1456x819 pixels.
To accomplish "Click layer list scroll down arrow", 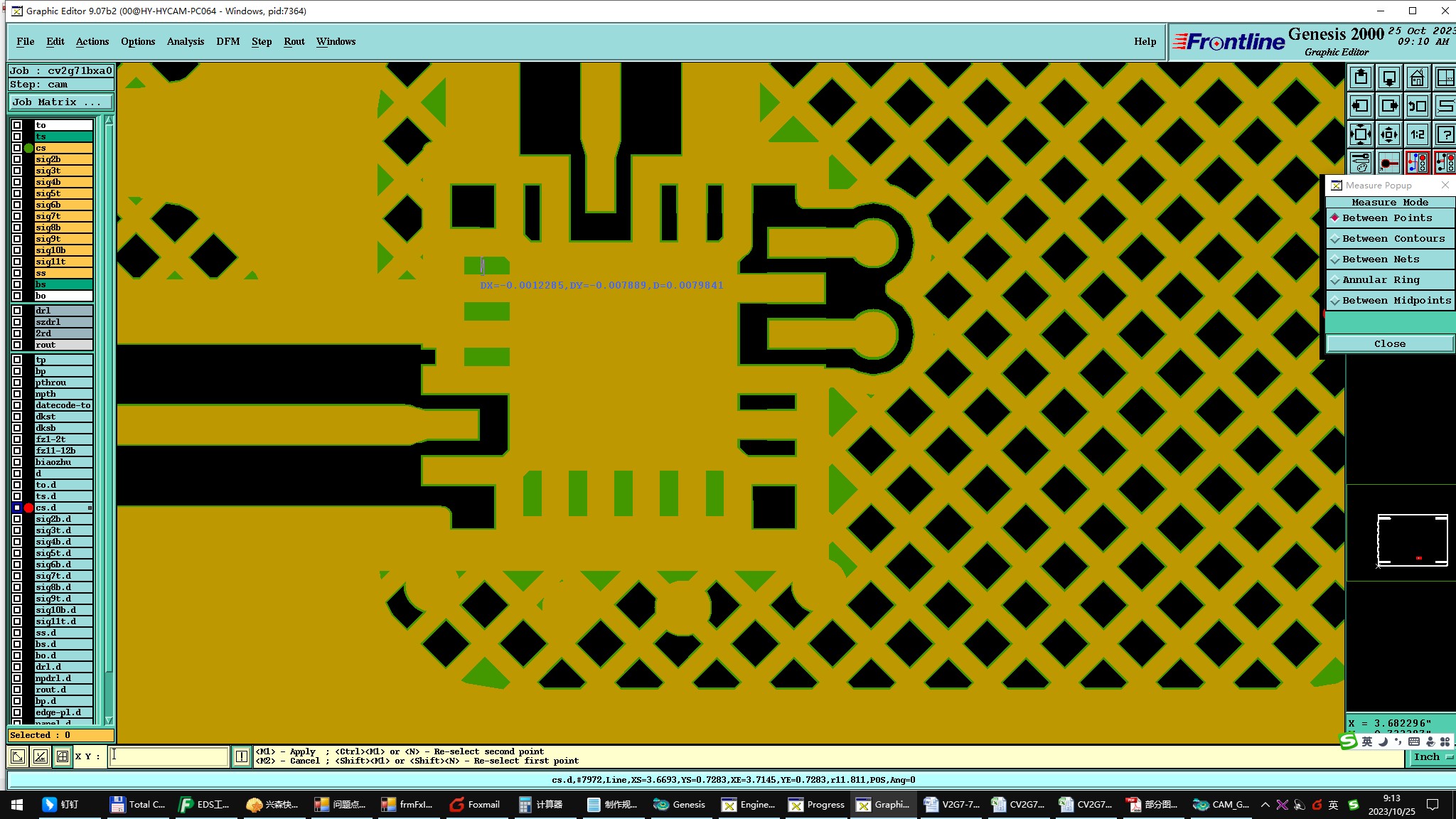I will pos(109,720).
